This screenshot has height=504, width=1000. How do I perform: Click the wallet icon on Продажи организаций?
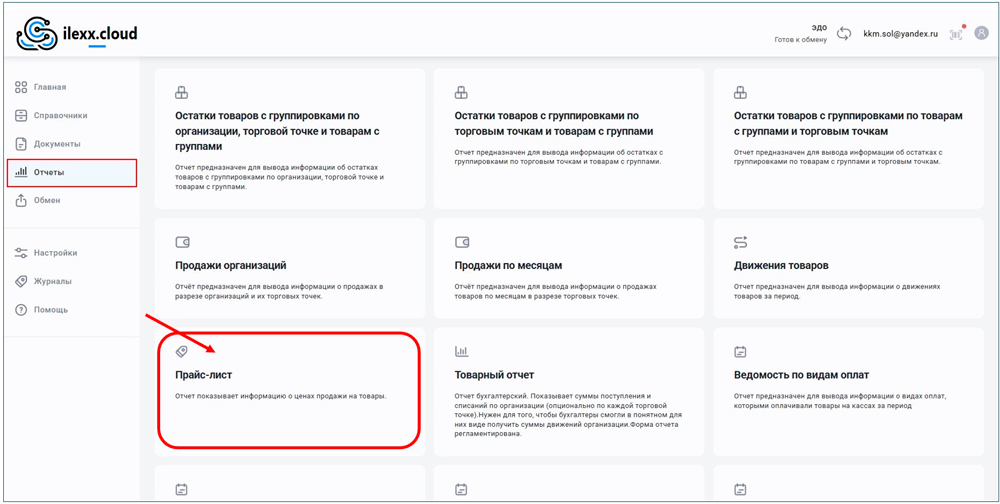(x=182, y=242)
